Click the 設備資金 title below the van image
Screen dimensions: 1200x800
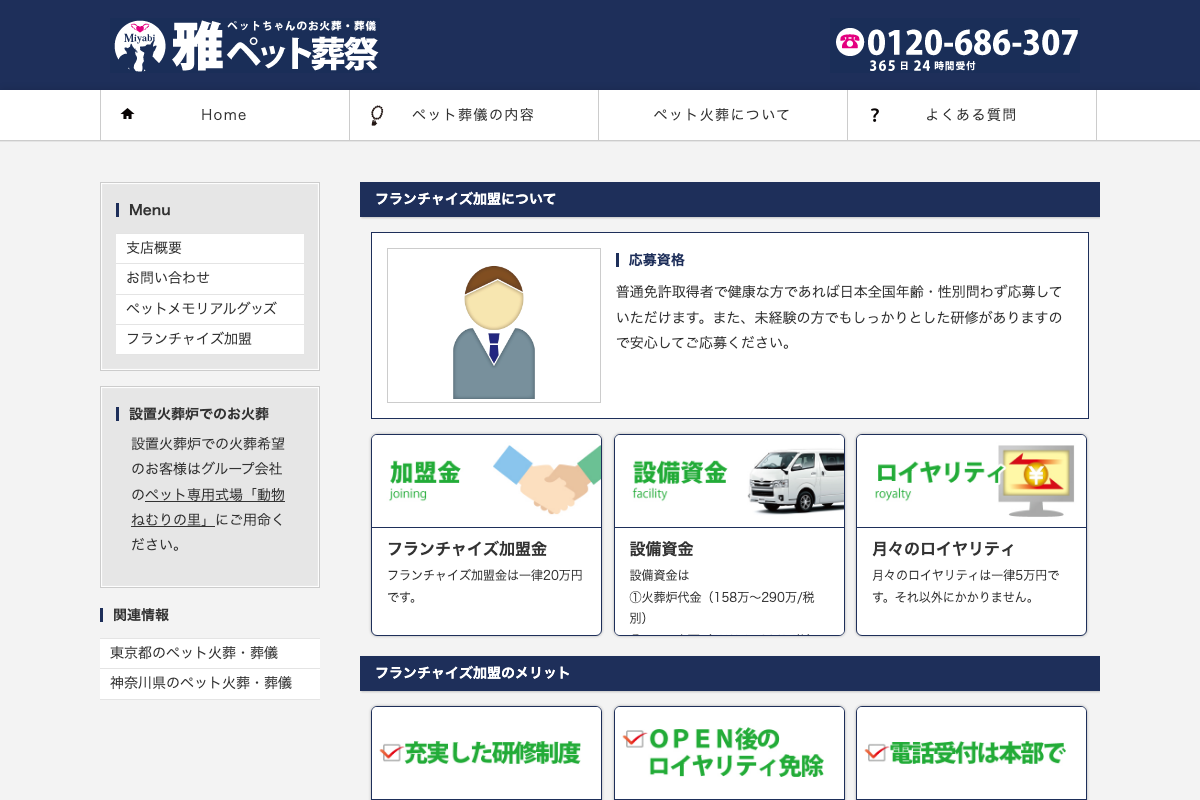662,549
